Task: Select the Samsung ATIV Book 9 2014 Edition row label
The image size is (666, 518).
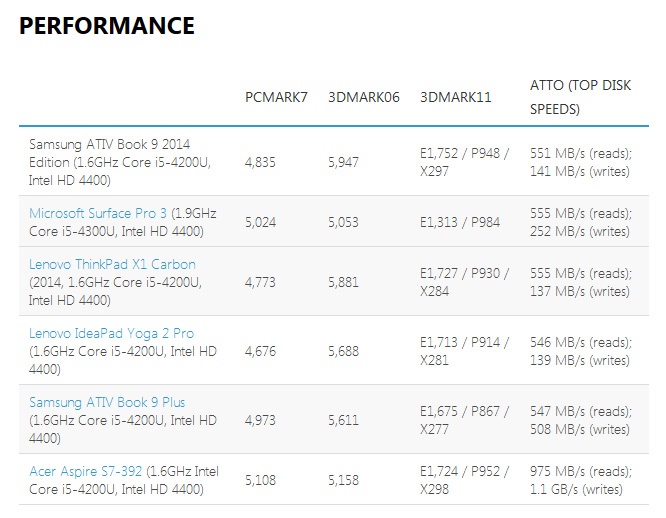Action: pos(120,162)
